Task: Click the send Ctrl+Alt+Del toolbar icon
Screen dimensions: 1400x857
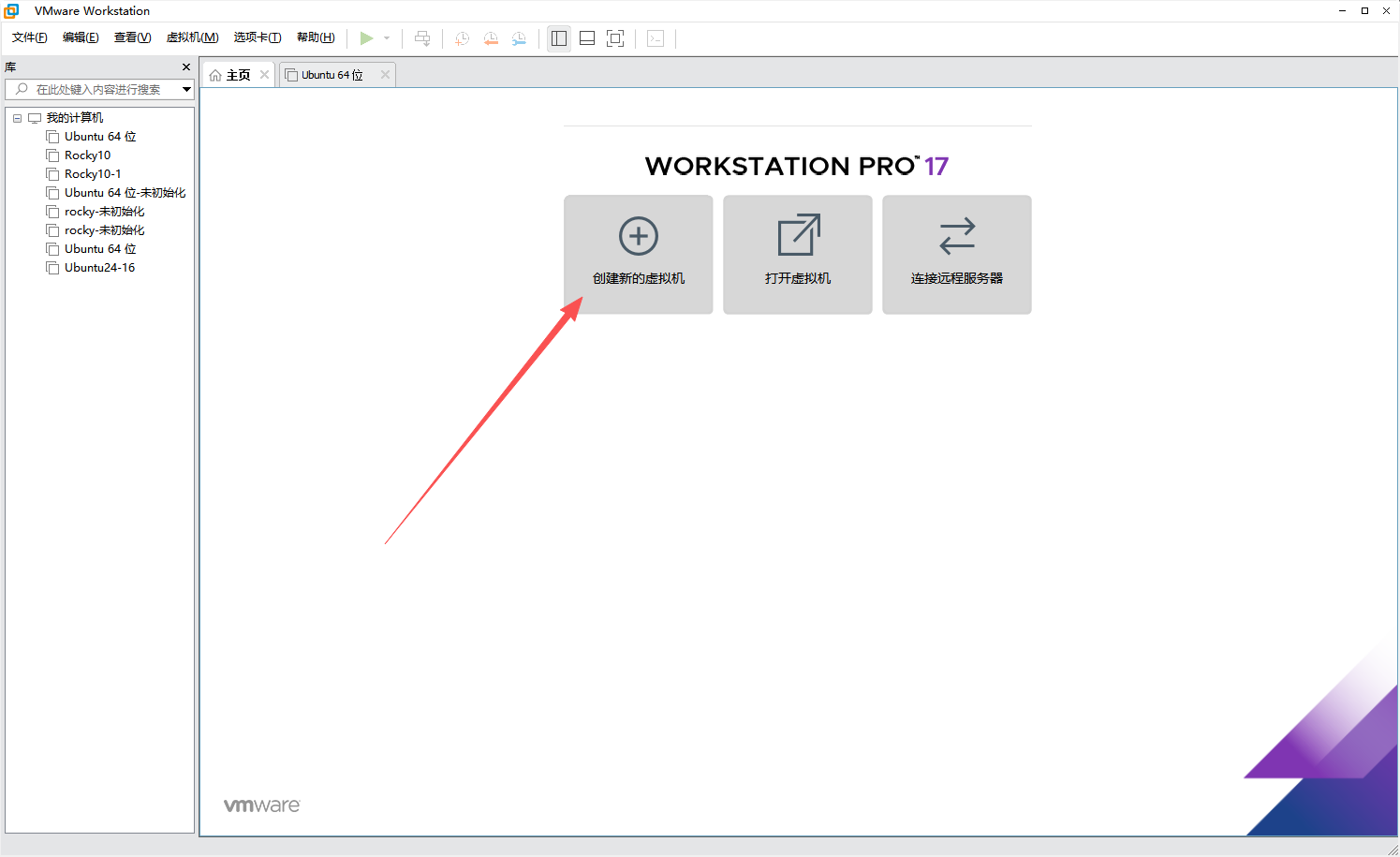Action: click(422, 38)
